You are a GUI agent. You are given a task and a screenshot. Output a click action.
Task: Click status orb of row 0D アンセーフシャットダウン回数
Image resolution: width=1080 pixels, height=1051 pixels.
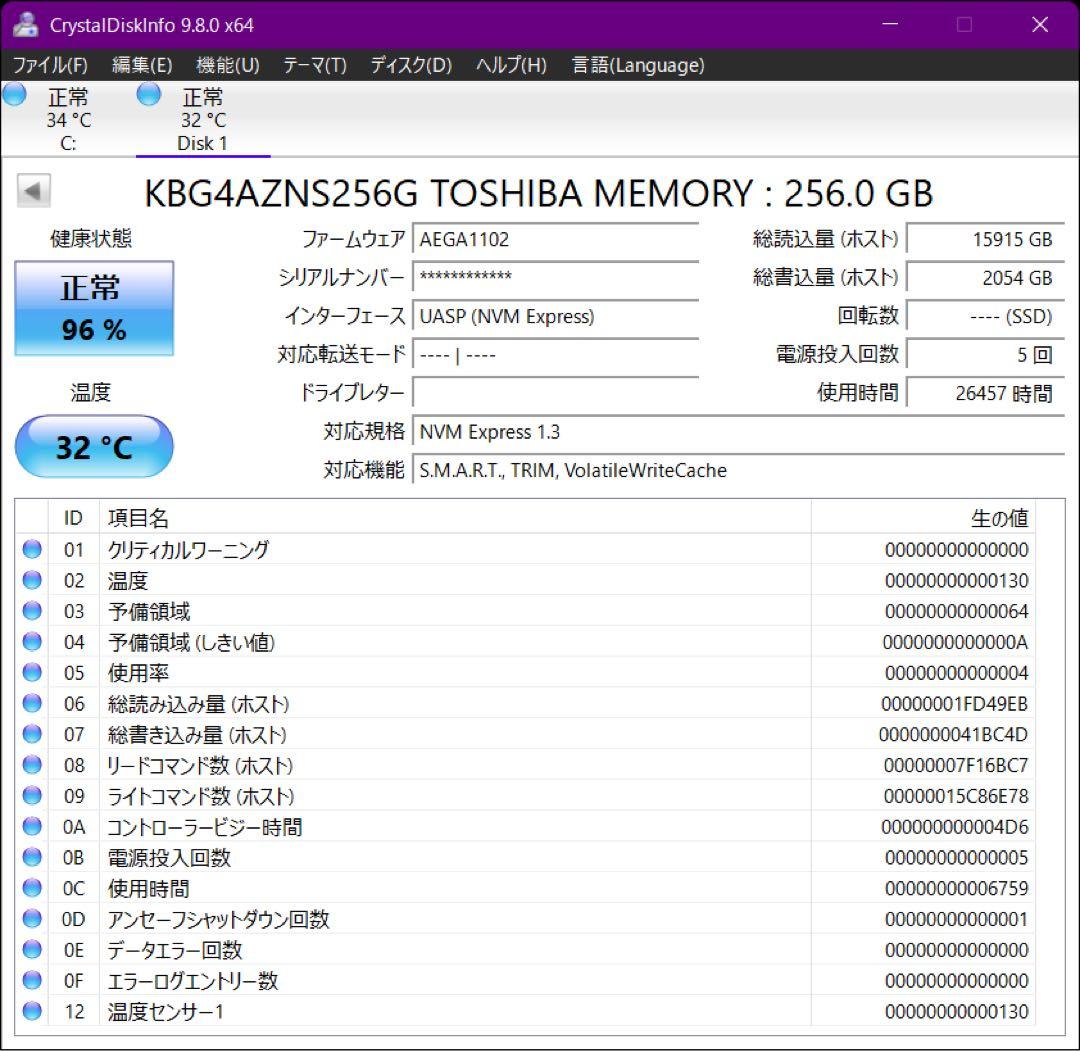coord(32,918)
